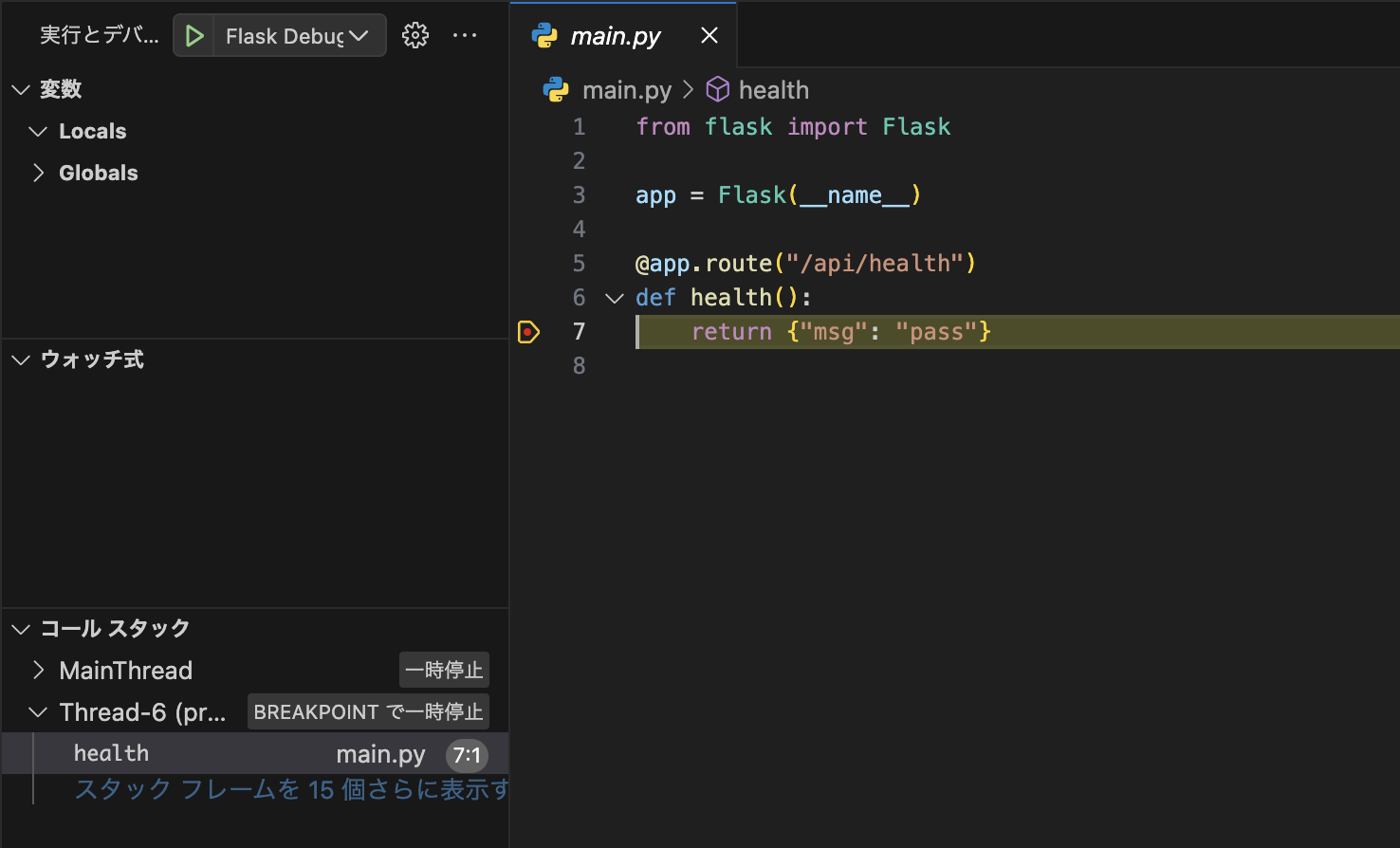Screen dimensions: 1400x848
Task: Collapse the Locals scope
Action: tap(38, 132)
